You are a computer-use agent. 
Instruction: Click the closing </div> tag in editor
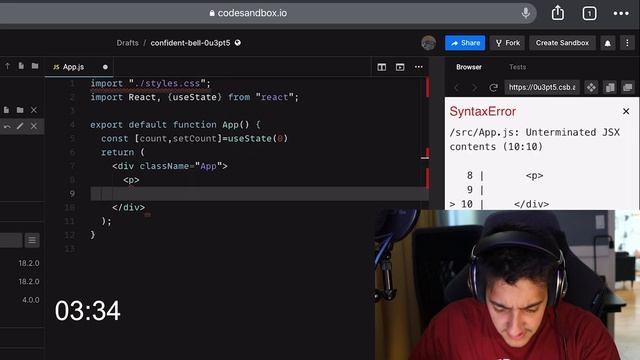[x=129, y=207]
